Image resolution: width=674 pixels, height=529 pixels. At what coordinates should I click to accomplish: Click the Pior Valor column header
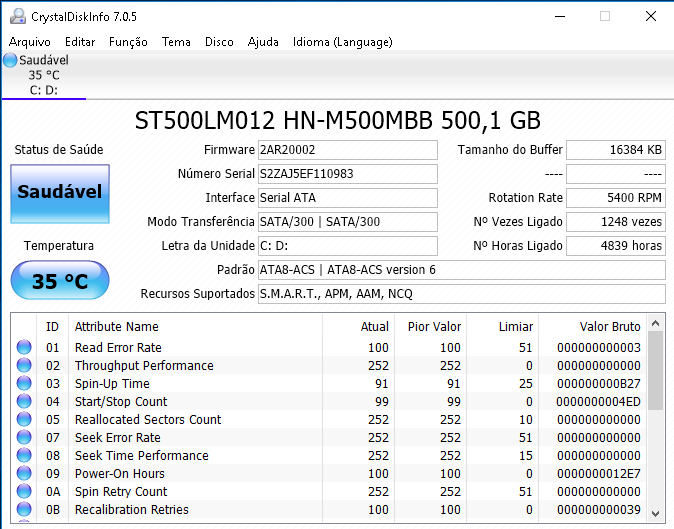tap(430, 327)
